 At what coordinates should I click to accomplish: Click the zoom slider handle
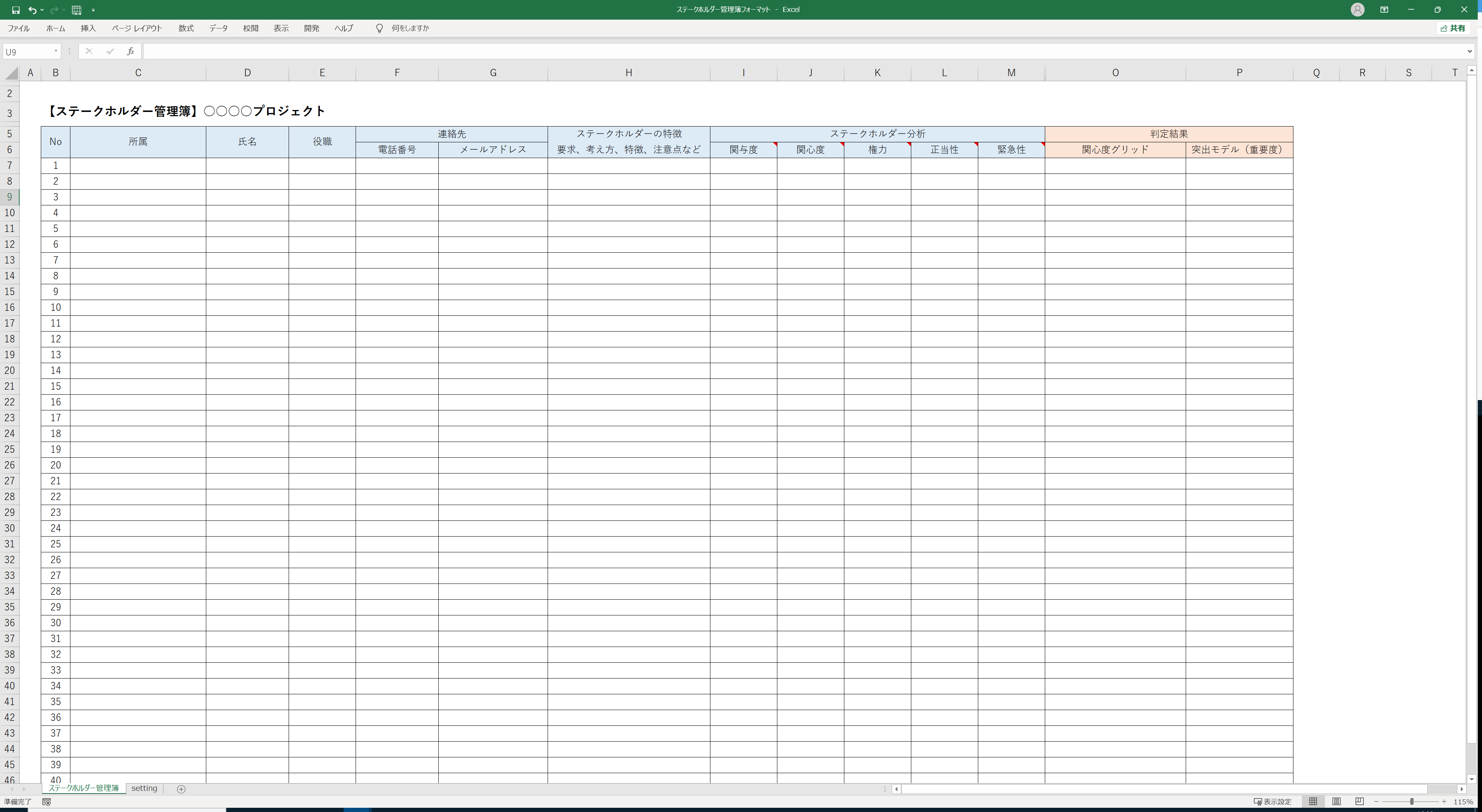pyautogui.click(x=1412, y=802)
